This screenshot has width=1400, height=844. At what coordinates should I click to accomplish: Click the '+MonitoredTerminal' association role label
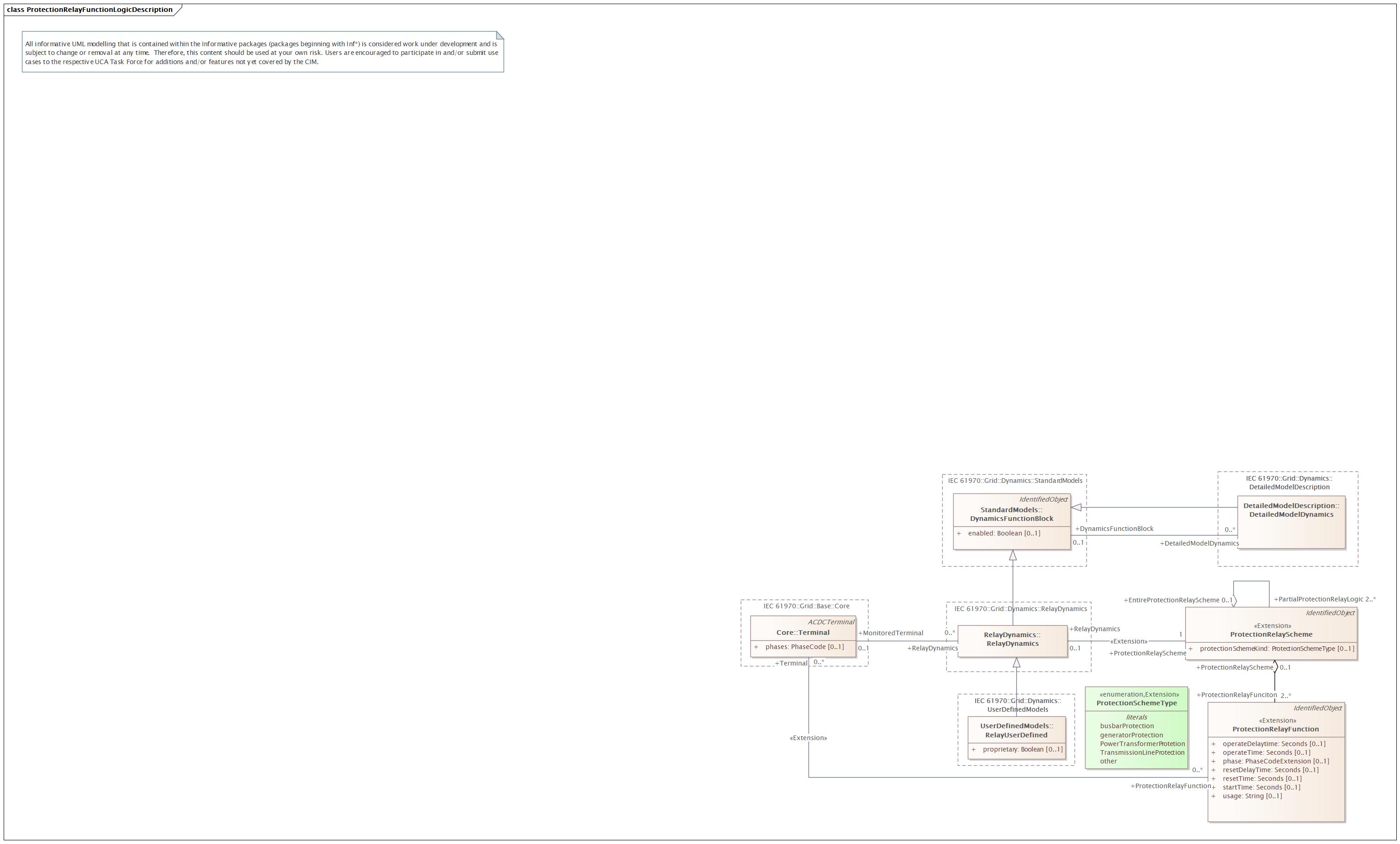point(890,633)
